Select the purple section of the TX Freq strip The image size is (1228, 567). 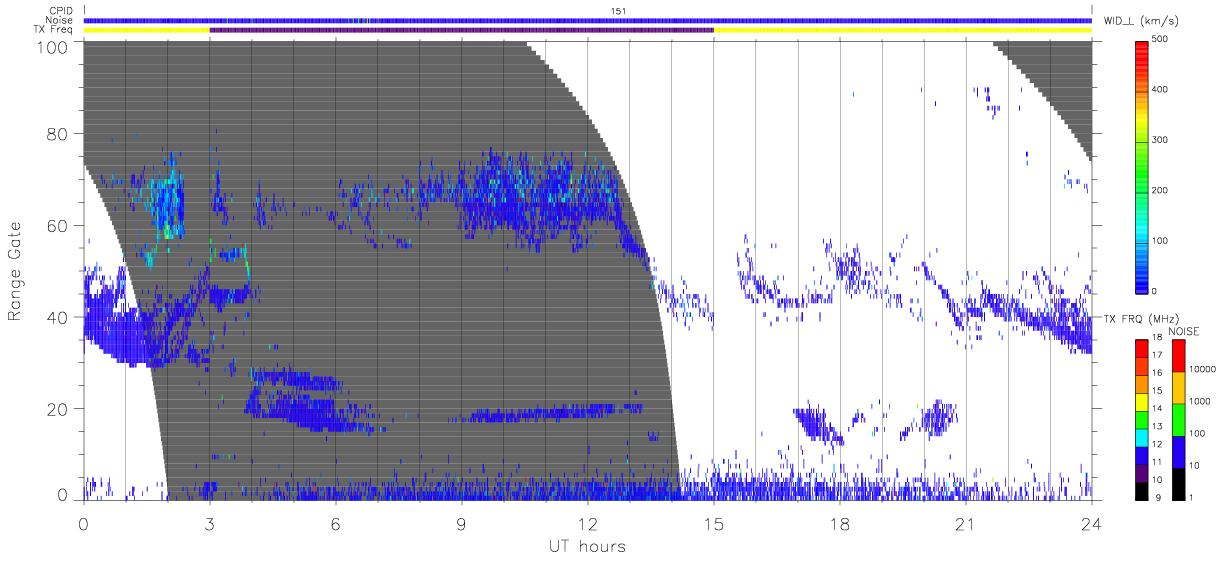461,30
